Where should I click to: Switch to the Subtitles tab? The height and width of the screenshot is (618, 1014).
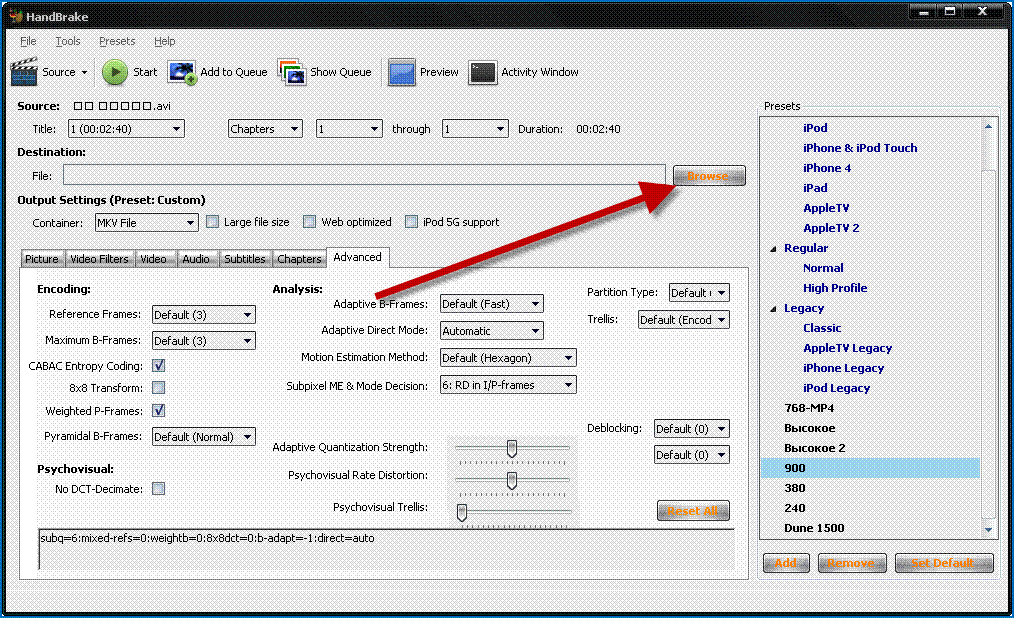(244, 259)
